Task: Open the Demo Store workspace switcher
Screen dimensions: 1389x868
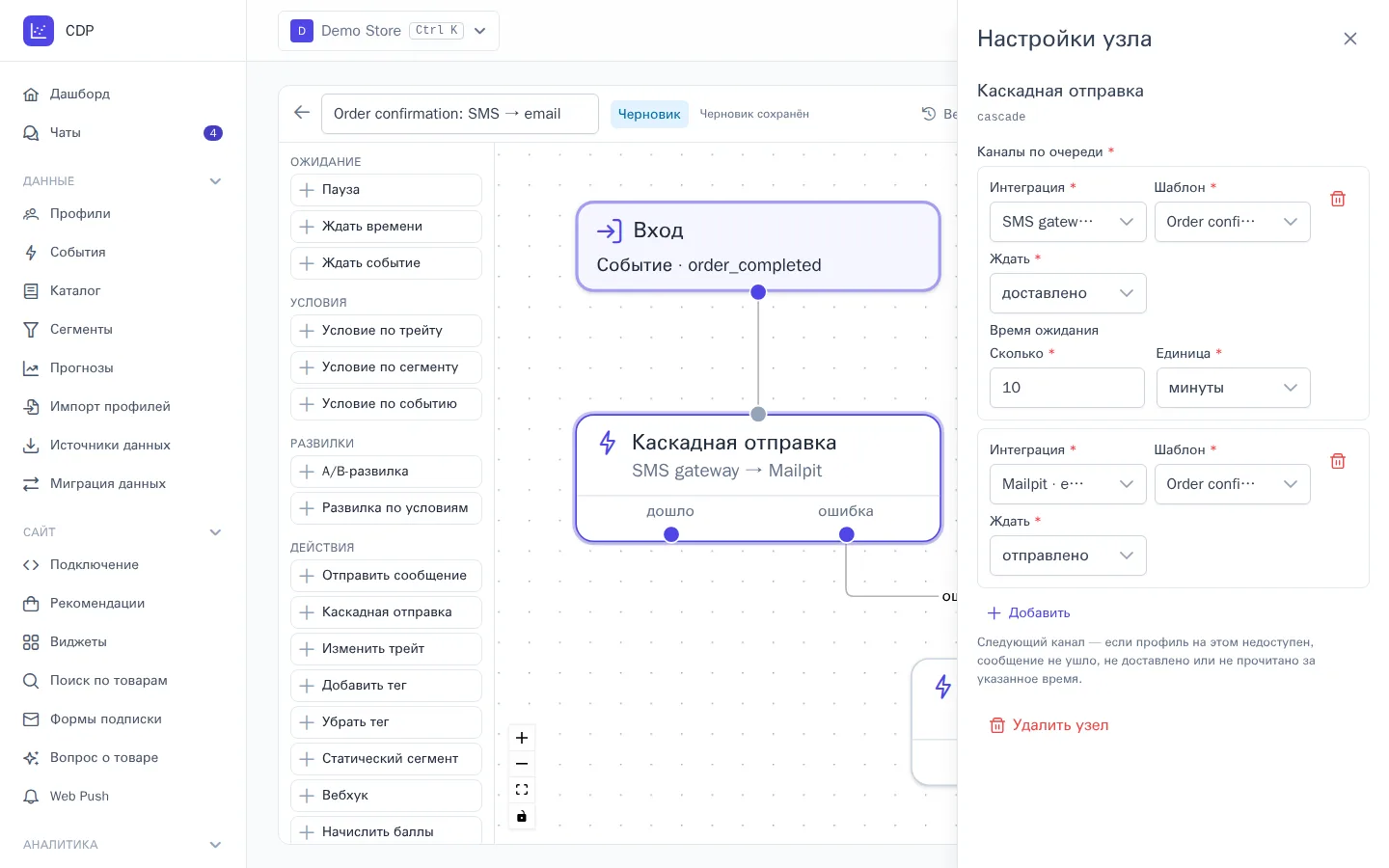Action: 389,31
